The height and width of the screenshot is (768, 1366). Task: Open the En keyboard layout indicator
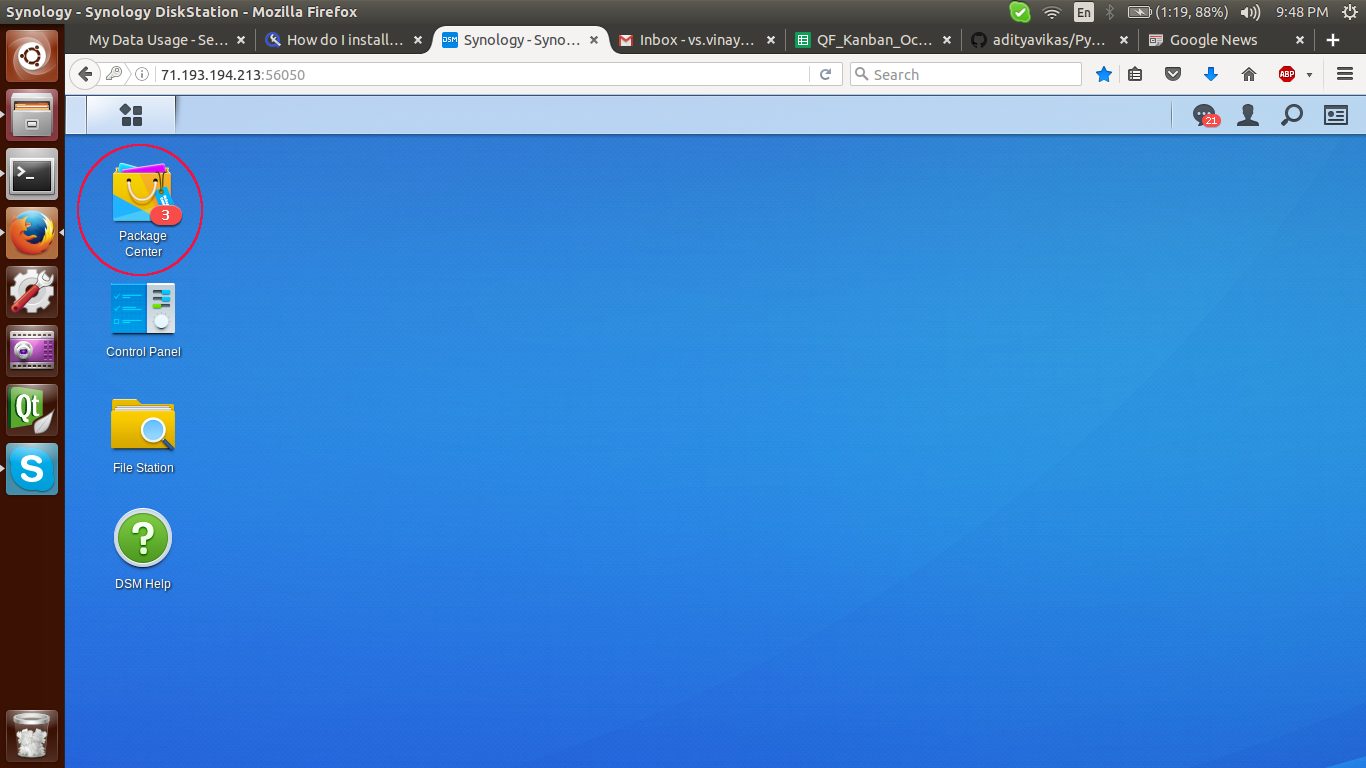(1084, 12)
